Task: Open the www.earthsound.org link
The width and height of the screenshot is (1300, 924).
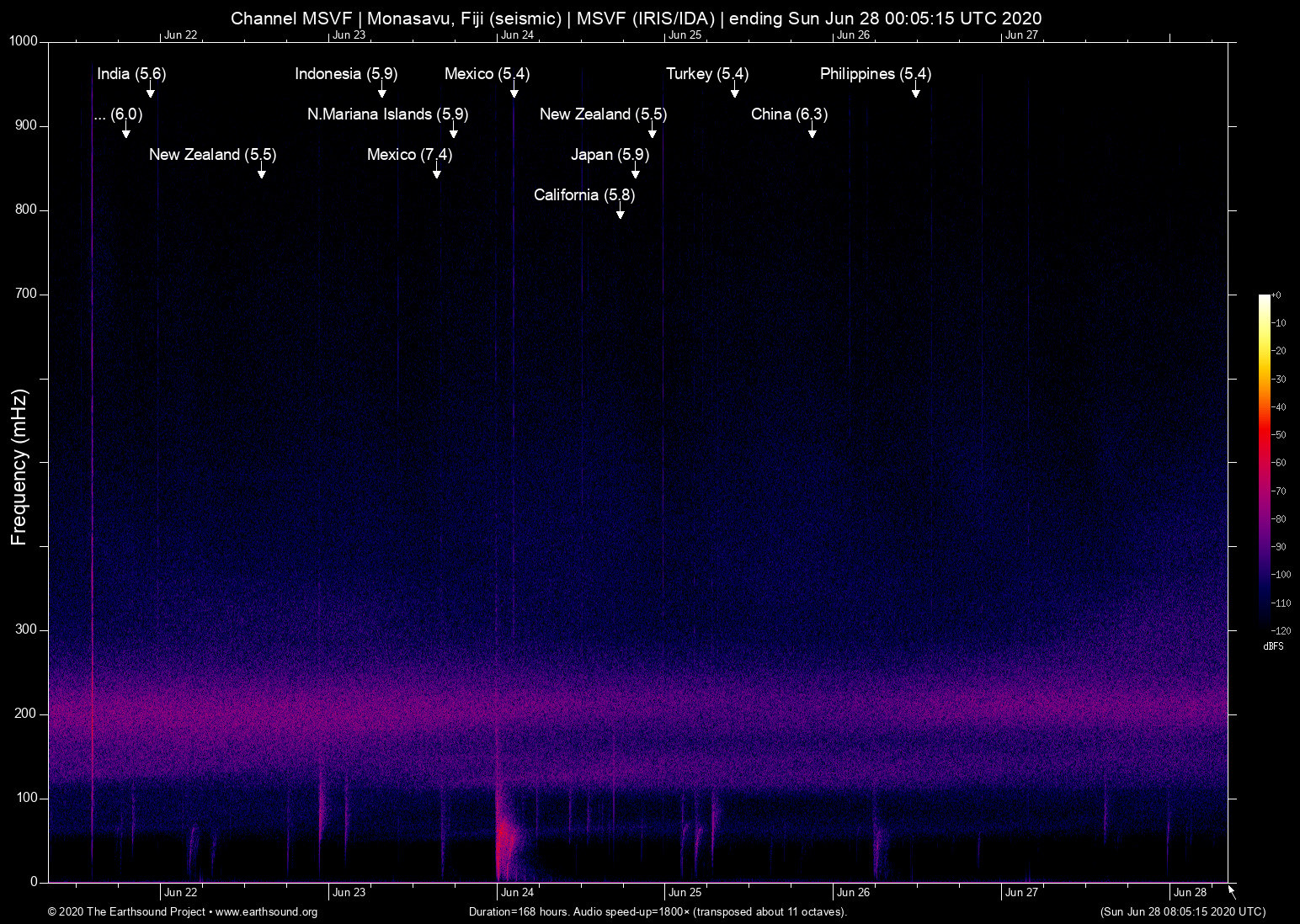Action: pos(266,912)
